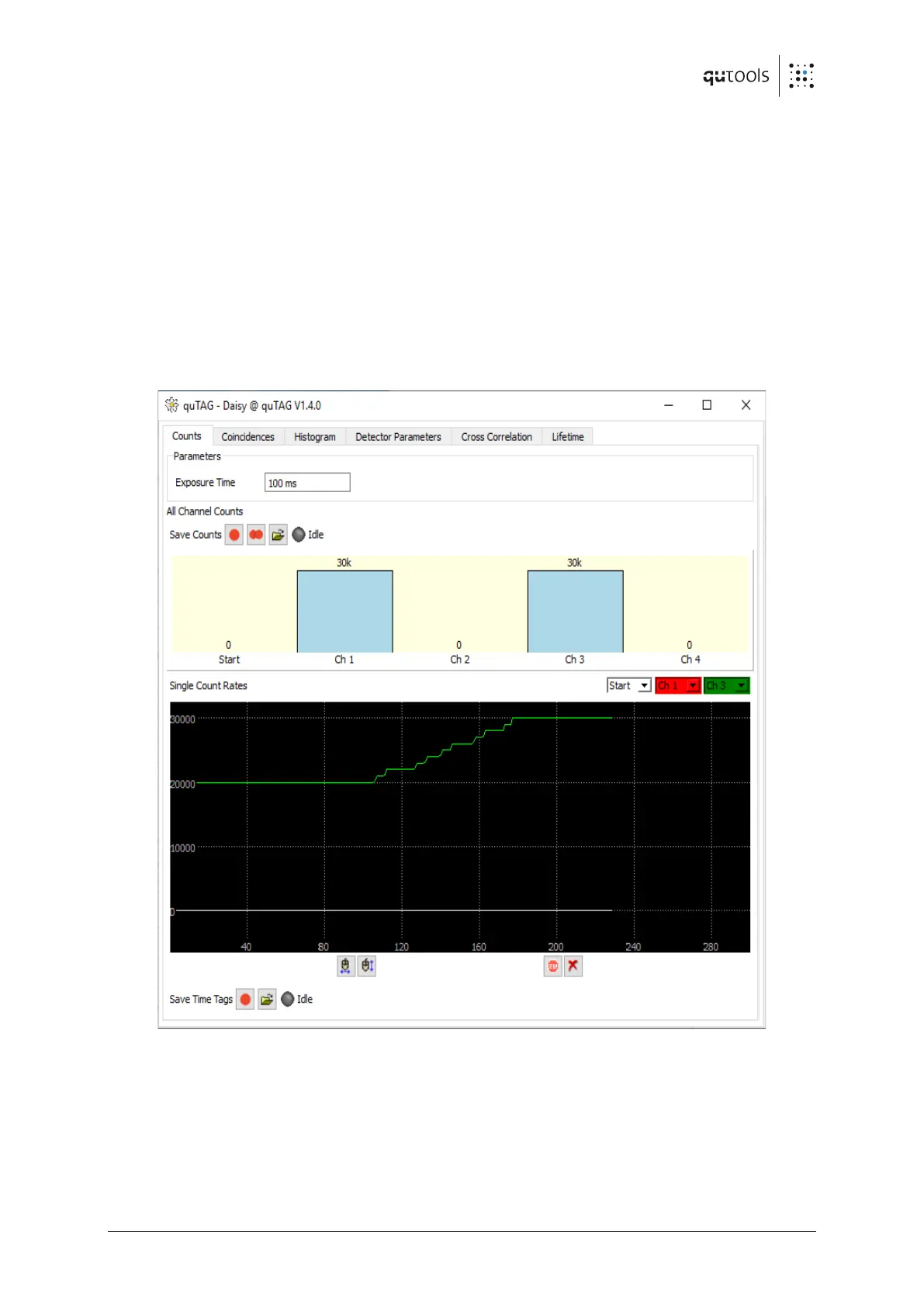Click the '30000' axis label on graph
This screenshot has width=924, height=1307.
click(183, 719)
